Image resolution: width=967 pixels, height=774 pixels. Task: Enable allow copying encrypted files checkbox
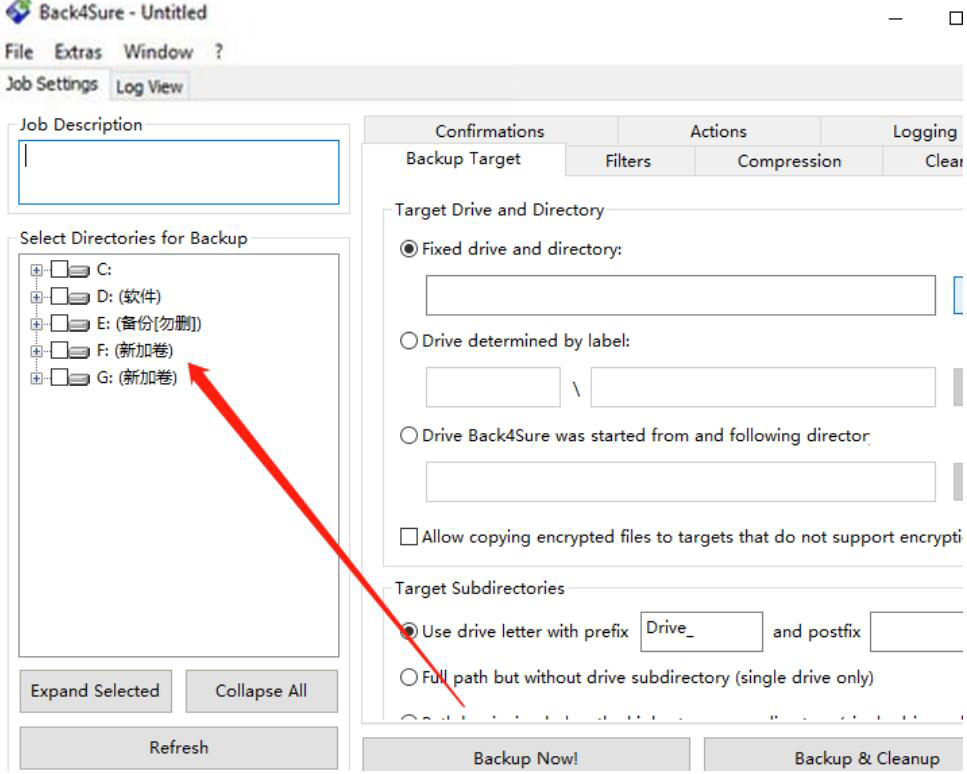(408, 537)
